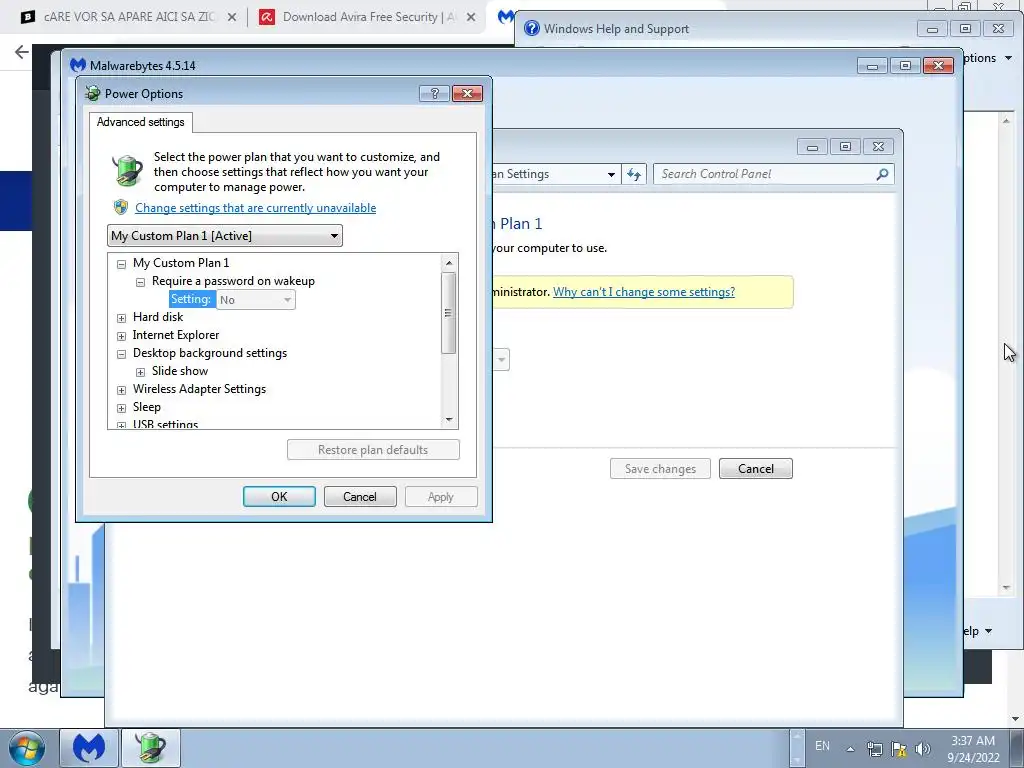This screenshot has width=1024, height=768.
Task: Click Windows Help and Support question icon
Action: click(x=532, y=28)
